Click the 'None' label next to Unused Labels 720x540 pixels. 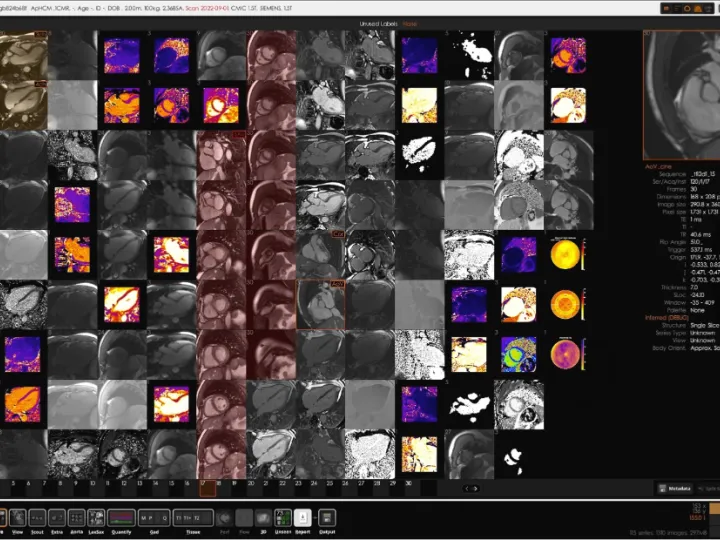(x=410, y=24)
